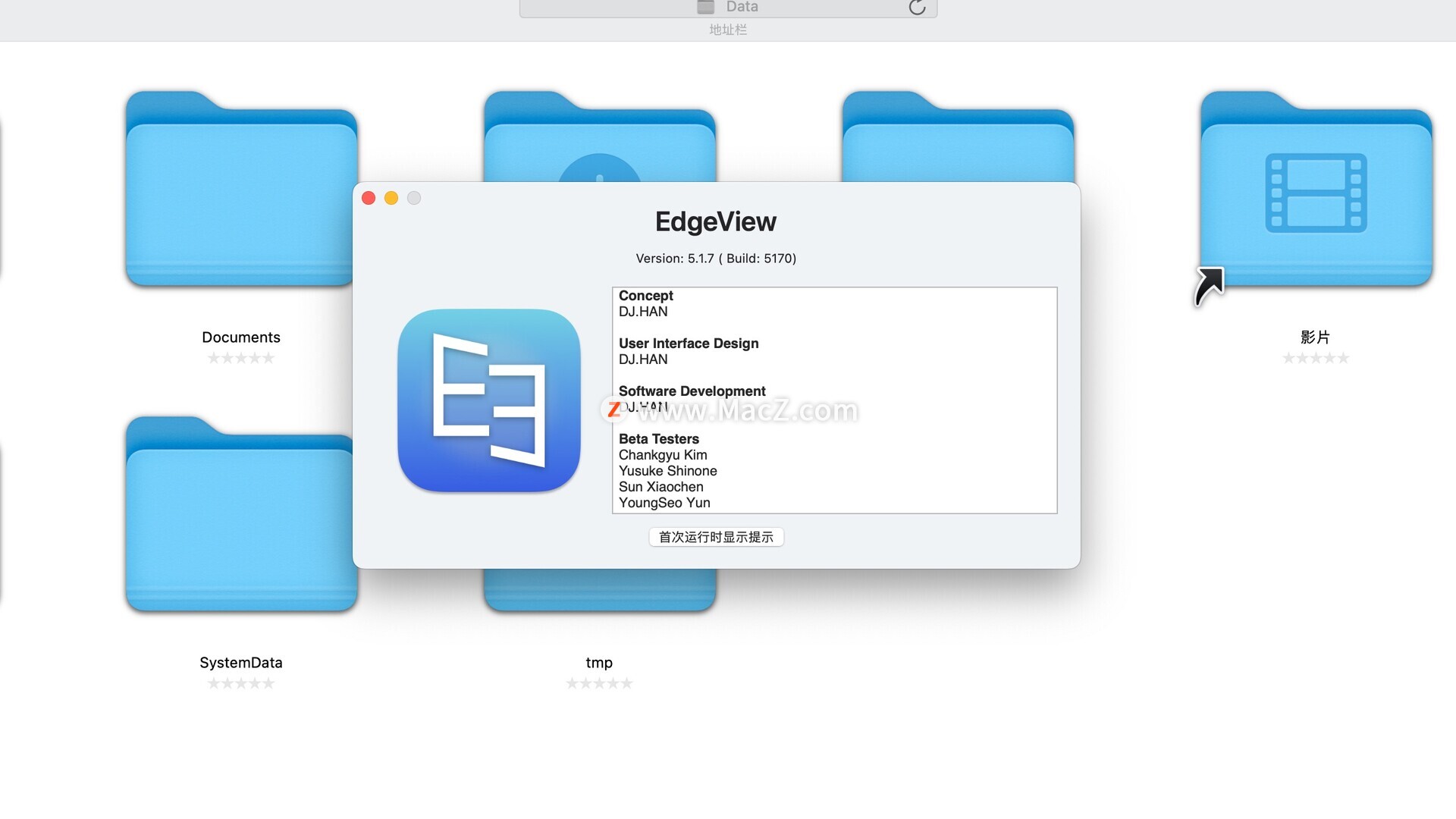The height and width of the screenshot is (819, 1456).
Task: Minimize the EdgeView About window
Action: [391, 198]
